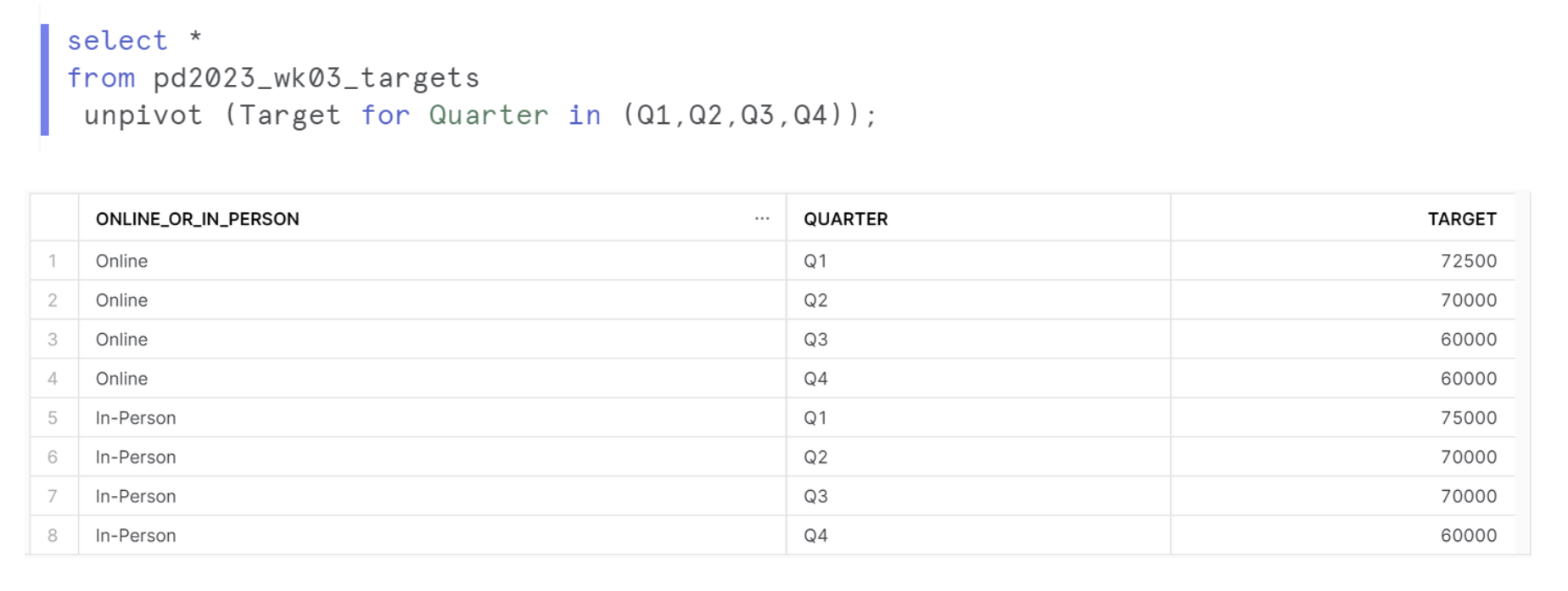
Task: Open the ONLINE_OR_IN_PERSON column options ellipsis
Action: click(762, 219)
